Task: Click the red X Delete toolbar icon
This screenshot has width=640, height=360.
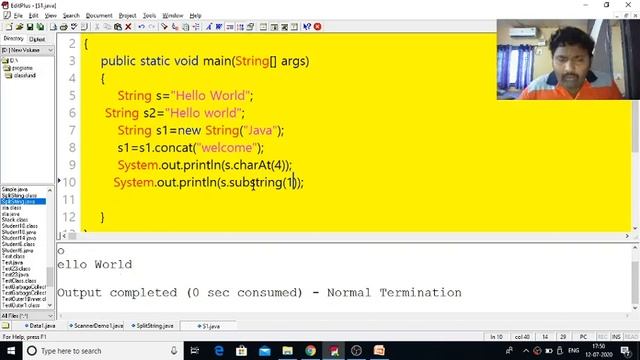Action: [x=128, y=27]
